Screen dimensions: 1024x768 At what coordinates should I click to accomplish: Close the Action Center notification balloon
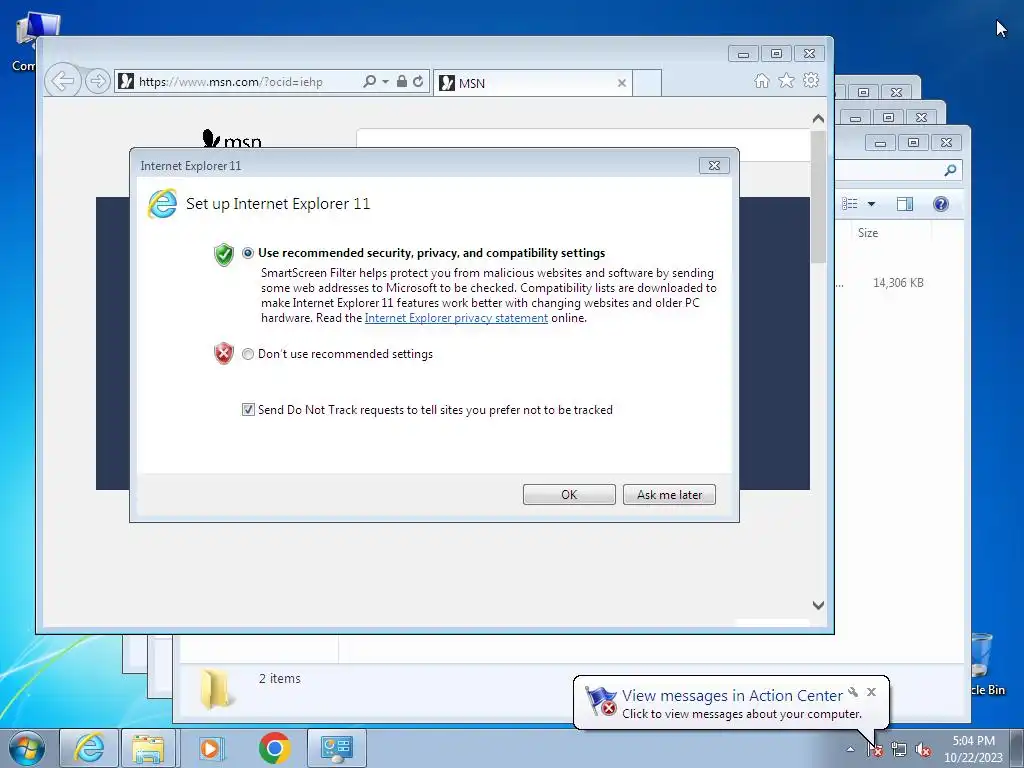pyautogui.click(x=871, y=692)
